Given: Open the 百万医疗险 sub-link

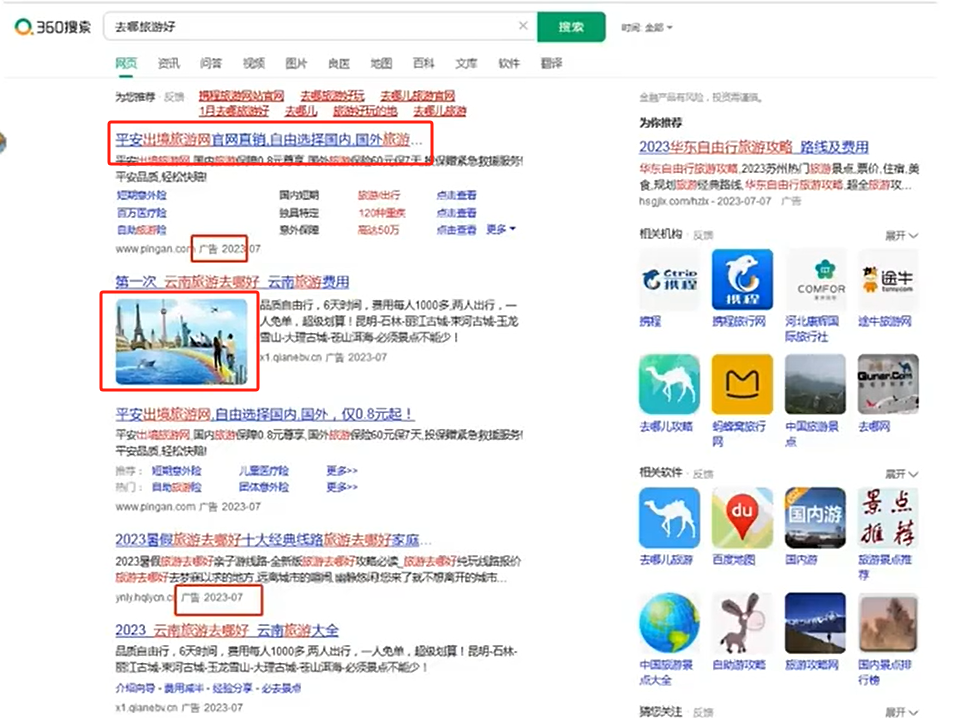Looking at the screenshot, I should pyautogui.click(x=141, y=213).
